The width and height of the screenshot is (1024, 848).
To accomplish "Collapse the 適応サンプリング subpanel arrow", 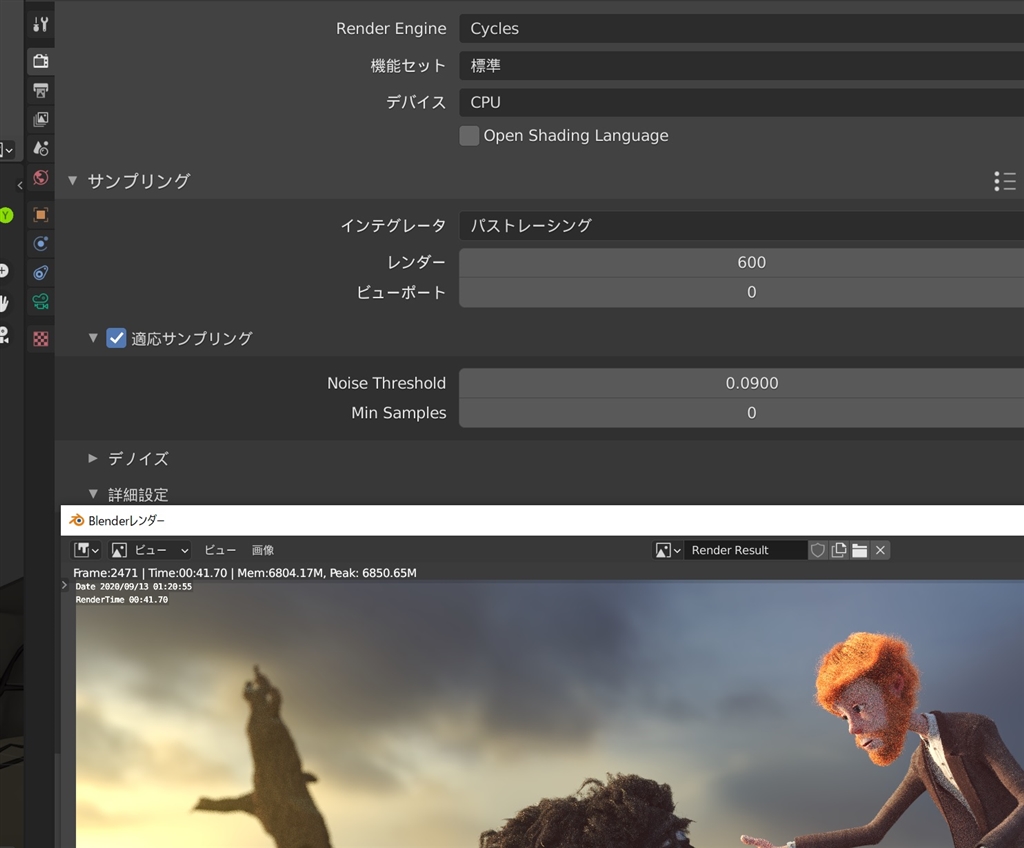I will (x=93, y=338).
